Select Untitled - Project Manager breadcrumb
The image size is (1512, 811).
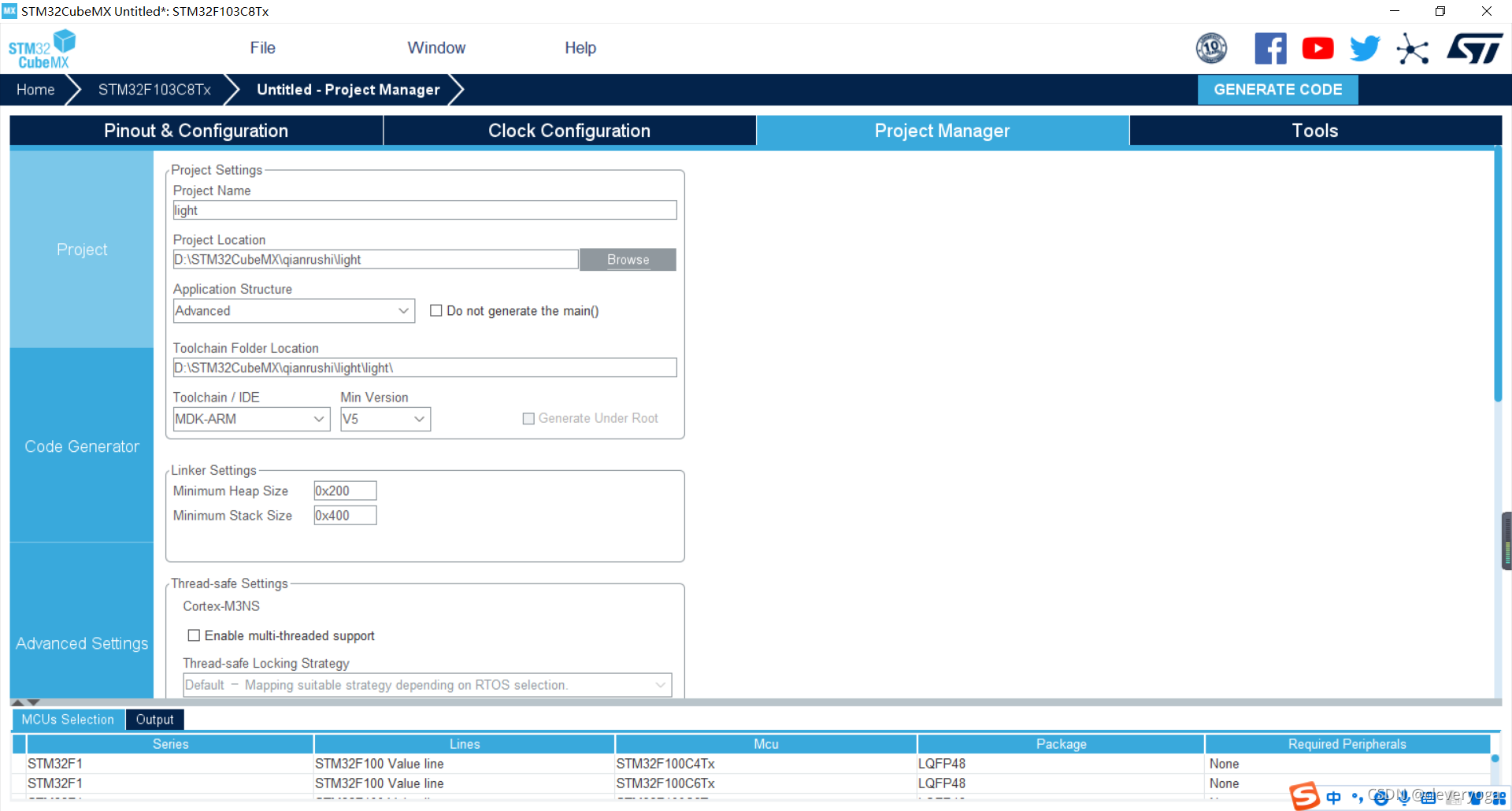click(x=348, y=90)
